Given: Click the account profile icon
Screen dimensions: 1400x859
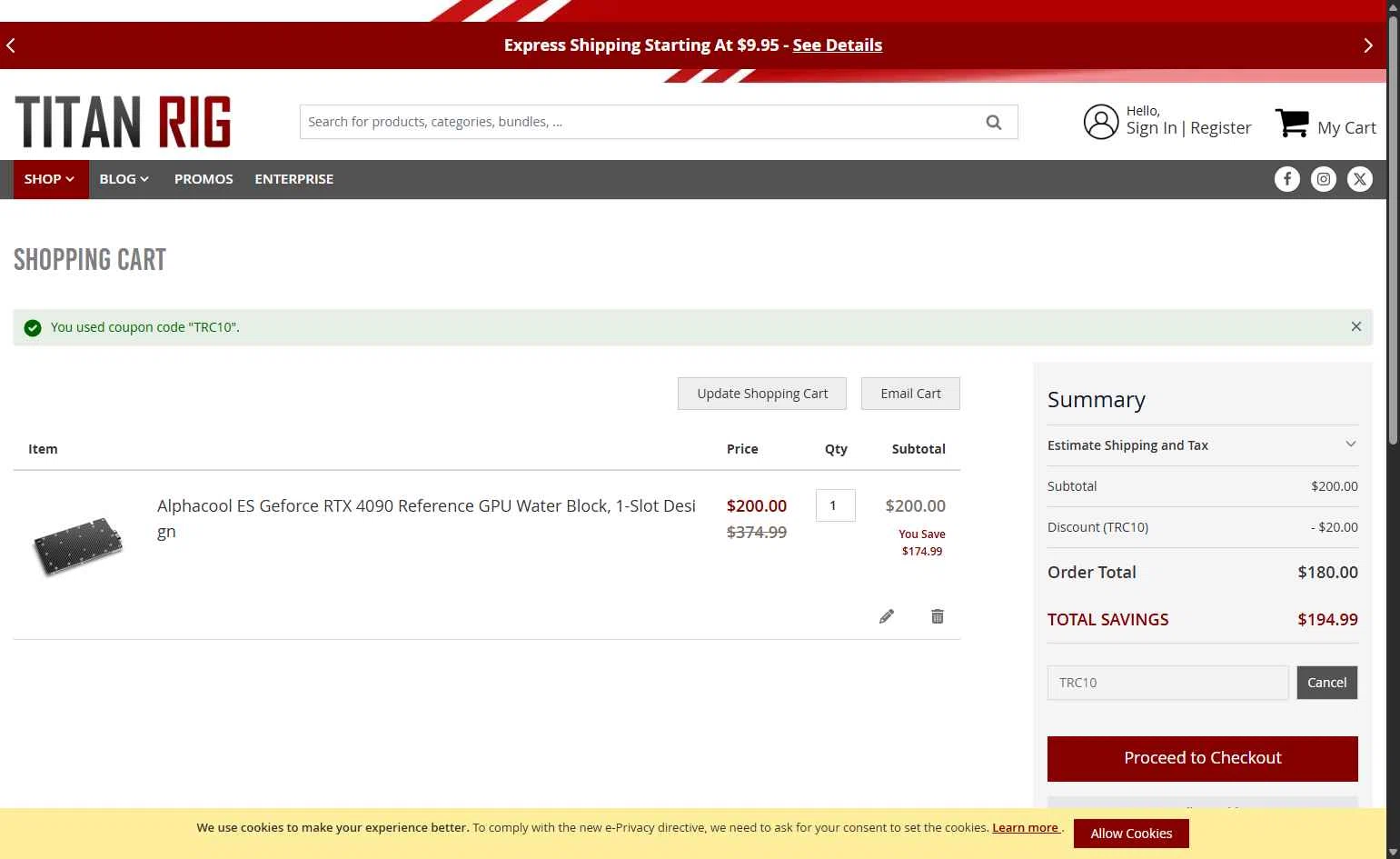Looking at the screenshot, I should pyautogui.click(x=1100, y=122).
